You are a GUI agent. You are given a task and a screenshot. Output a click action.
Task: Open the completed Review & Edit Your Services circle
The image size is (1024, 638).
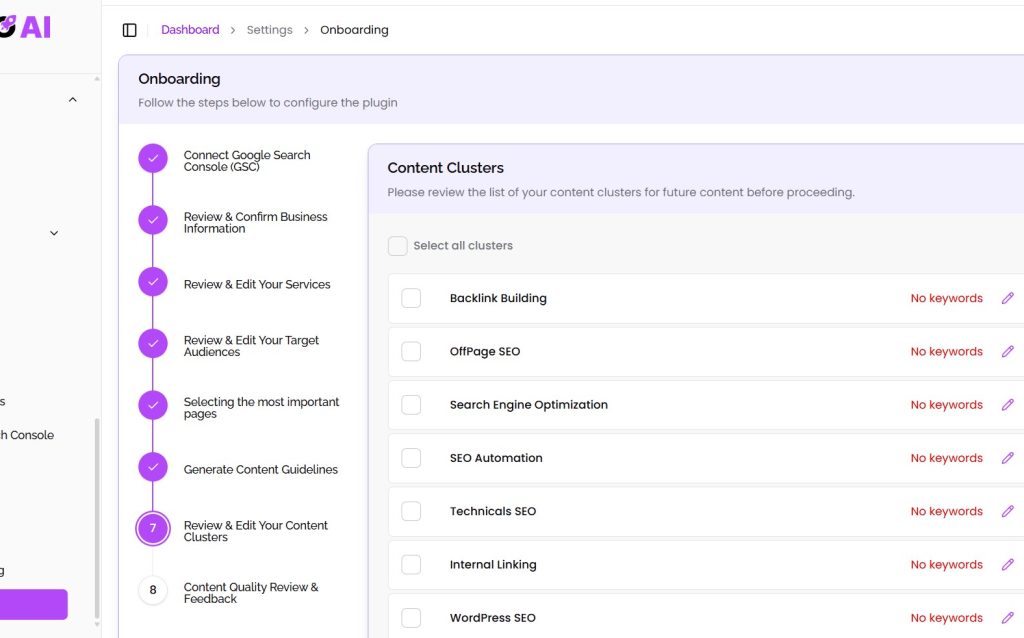[153, 281]
